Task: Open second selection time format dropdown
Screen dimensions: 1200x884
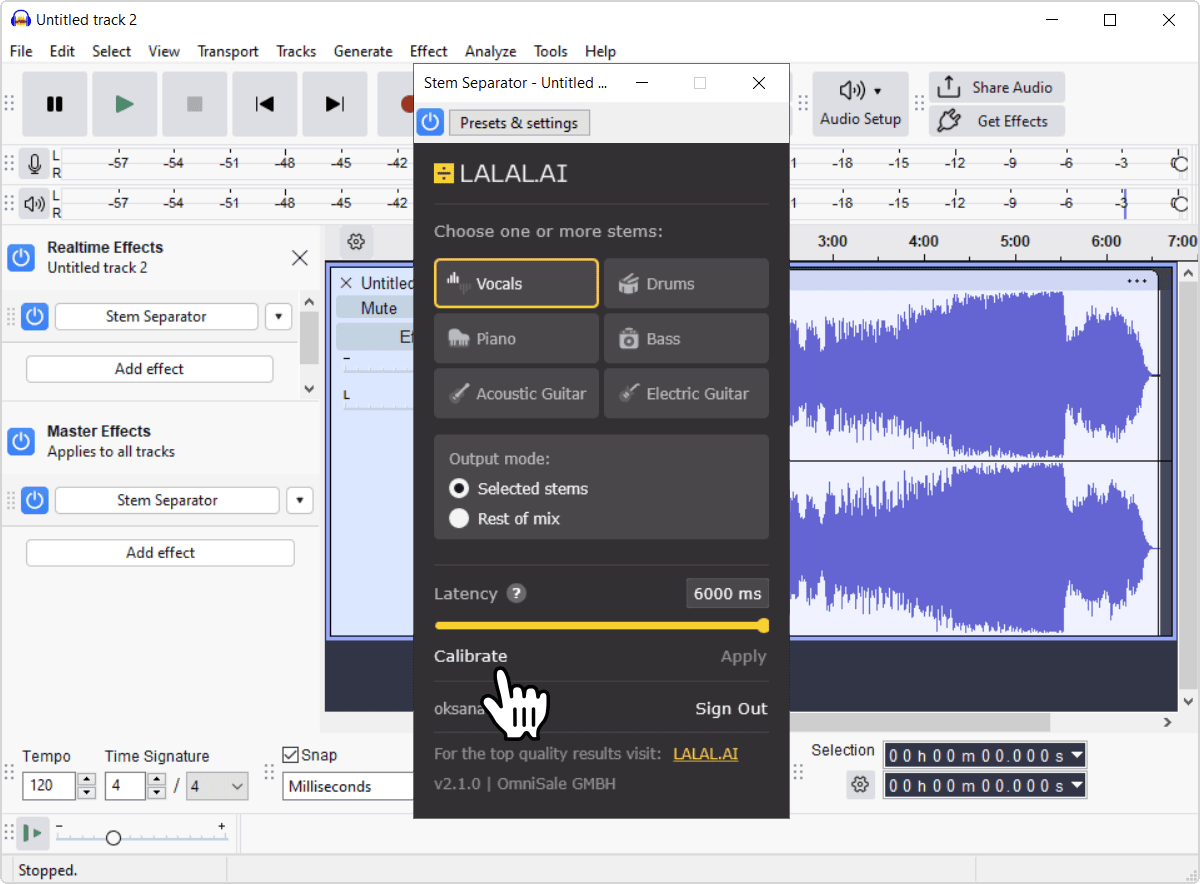Action: click(x=1076, y=785)
